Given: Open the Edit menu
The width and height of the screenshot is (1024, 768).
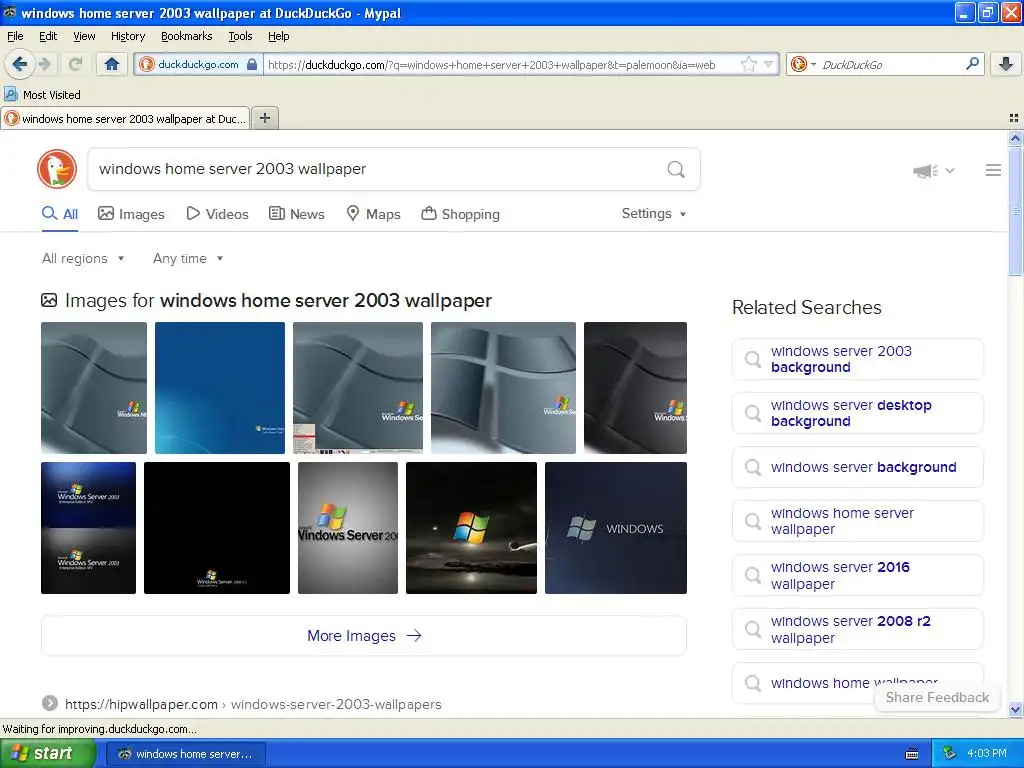Looking at the screenshot, I should click(48, 36).
